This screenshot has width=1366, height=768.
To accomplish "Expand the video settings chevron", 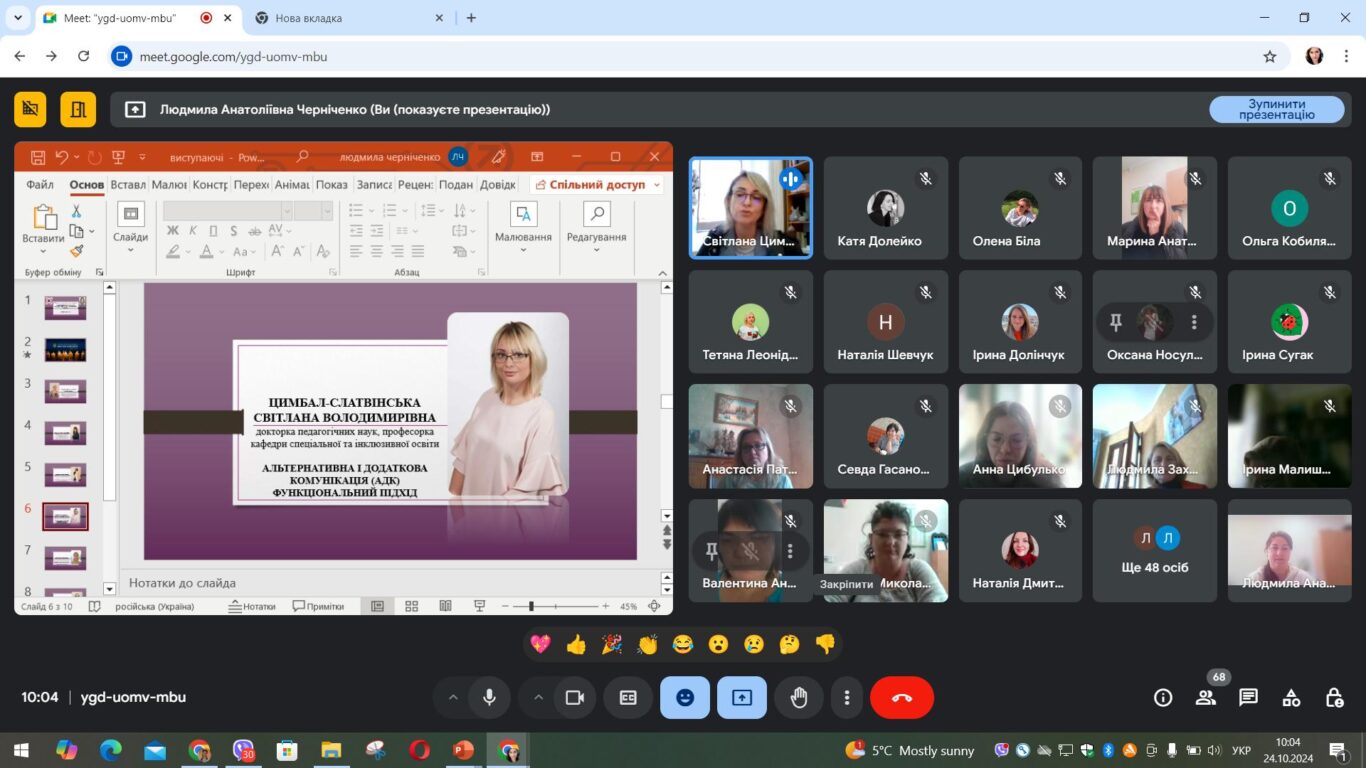I will (538, 698).
